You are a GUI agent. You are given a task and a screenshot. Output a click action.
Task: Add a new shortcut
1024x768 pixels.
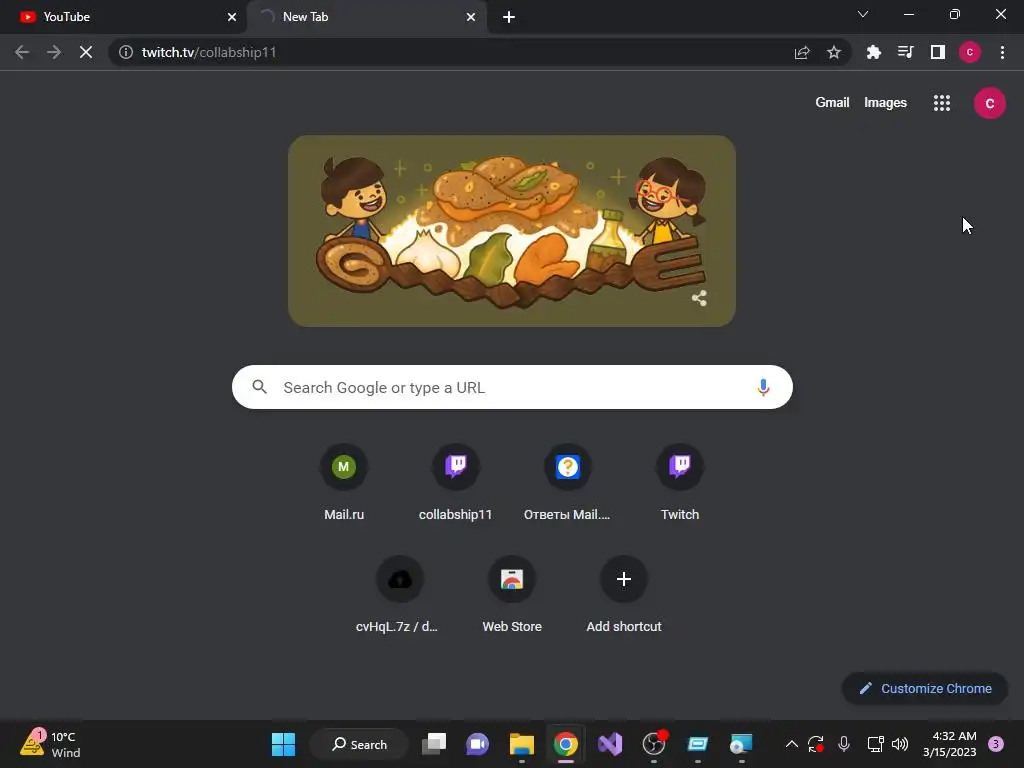pyautogui.click(x=624, y=594)
